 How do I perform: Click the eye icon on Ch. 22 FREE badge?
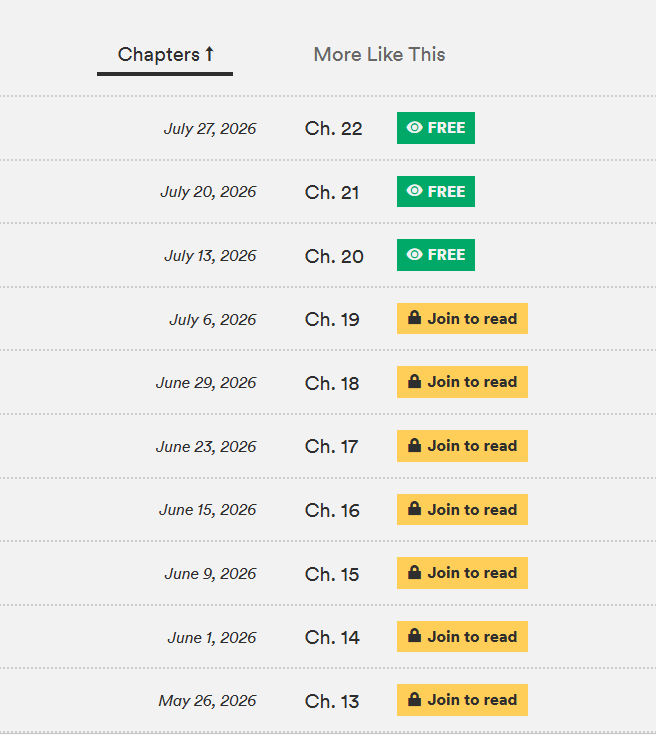pyautogui.click(x=415, y=128)
